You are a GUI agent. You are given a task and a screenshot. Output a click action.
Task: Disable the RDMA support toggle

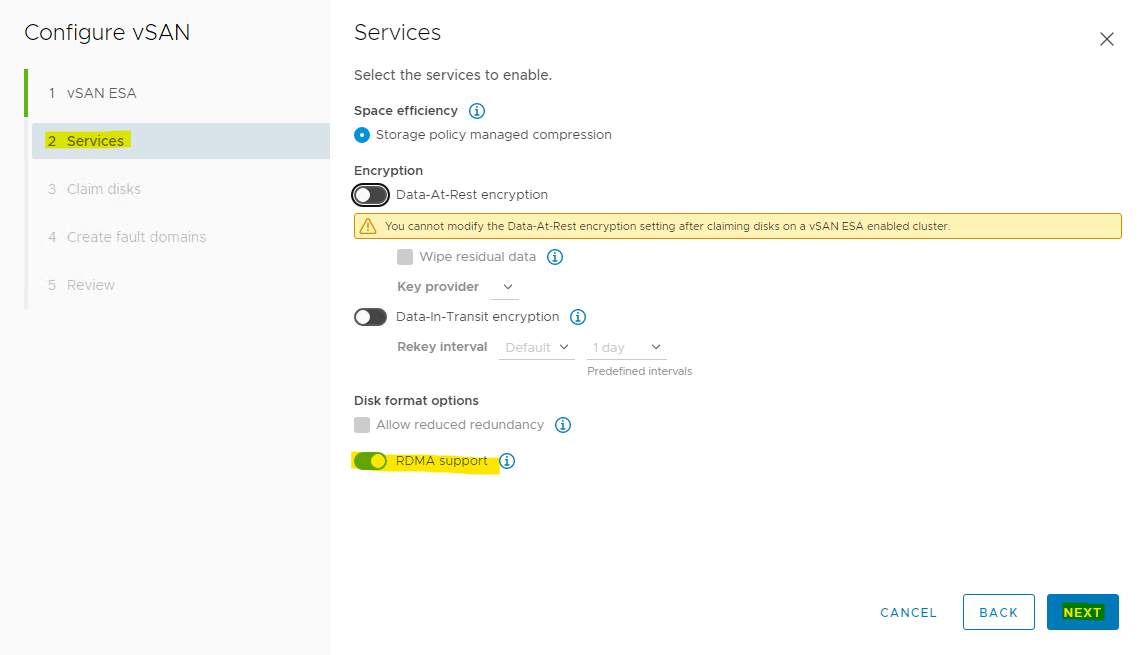click(370, 461)
